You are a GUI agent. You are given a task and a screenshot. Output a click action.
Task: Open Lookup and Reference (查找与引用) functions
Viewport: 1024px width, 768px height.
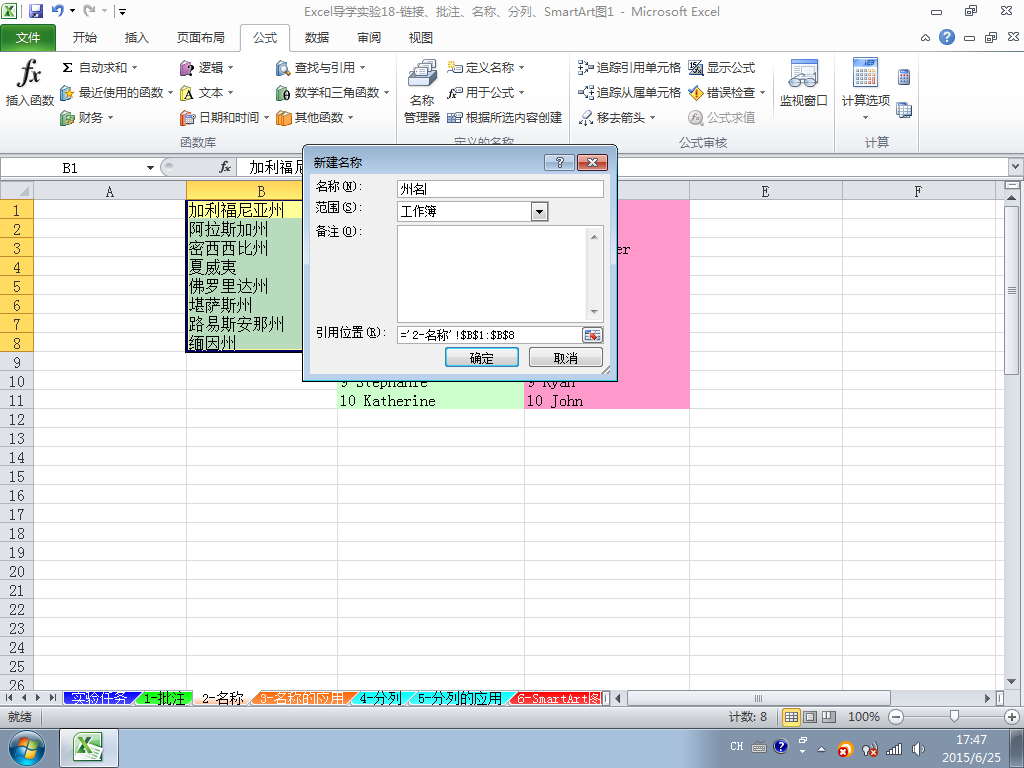tap(320, 68)
